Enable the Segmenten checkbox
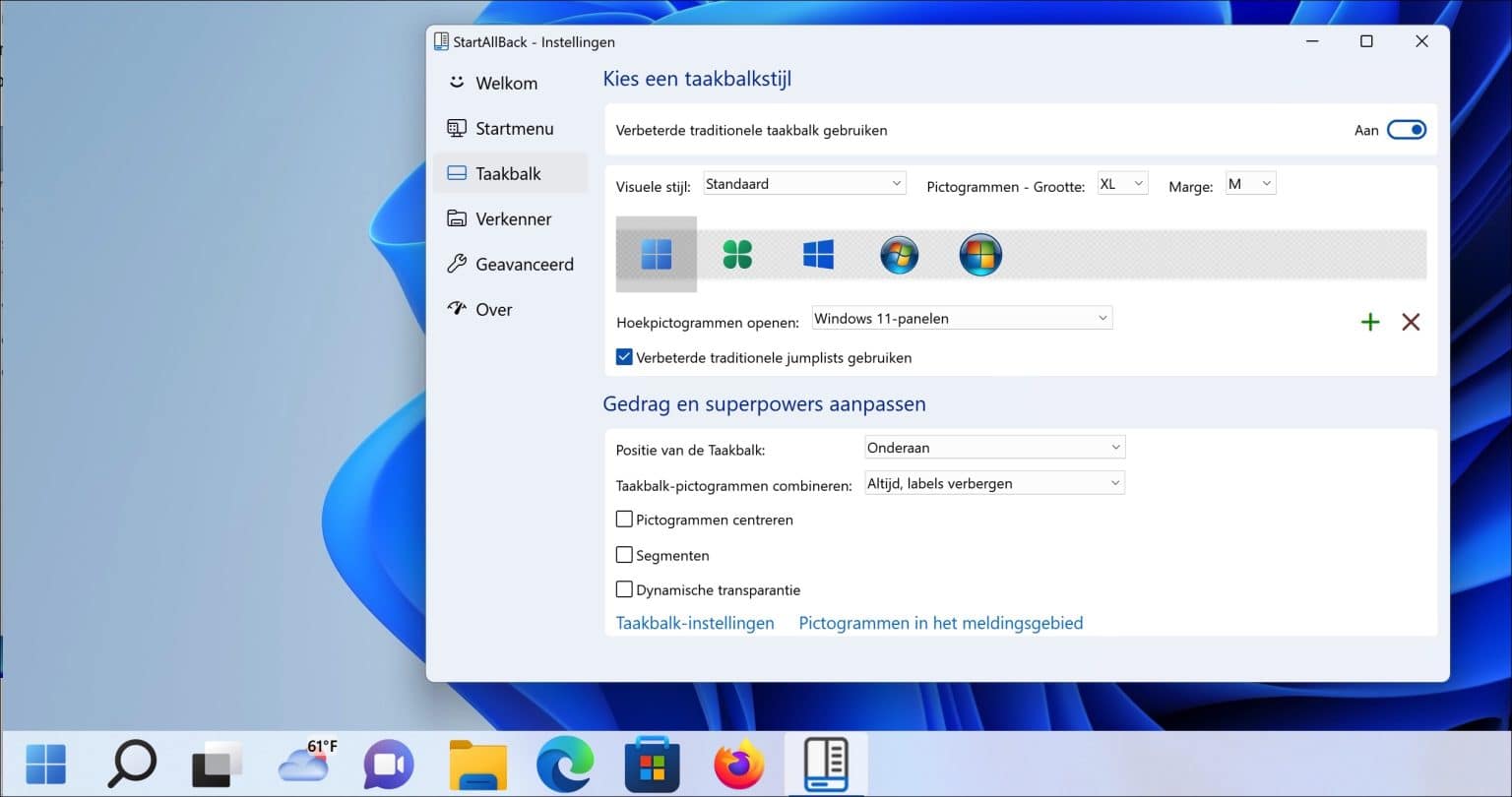This screenshot has height=797, width=1512. pyautogui.click(x=624, y=554)
